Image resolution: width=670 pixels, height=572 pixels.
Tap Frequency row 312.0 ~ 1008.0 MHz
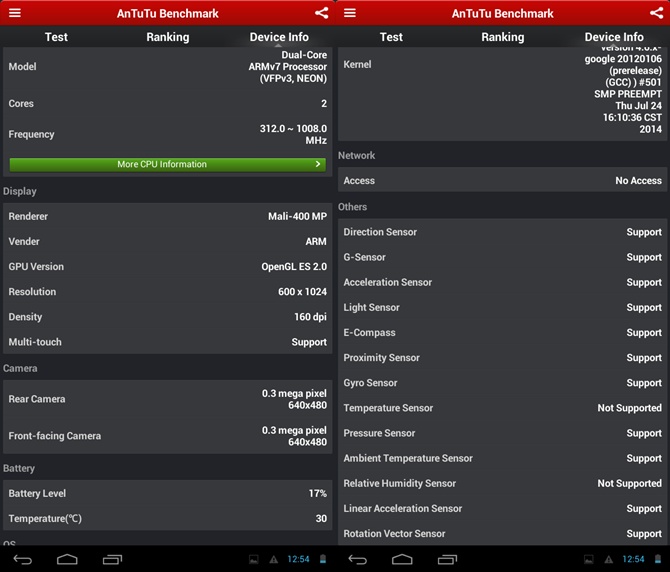[x=168, y=134]
